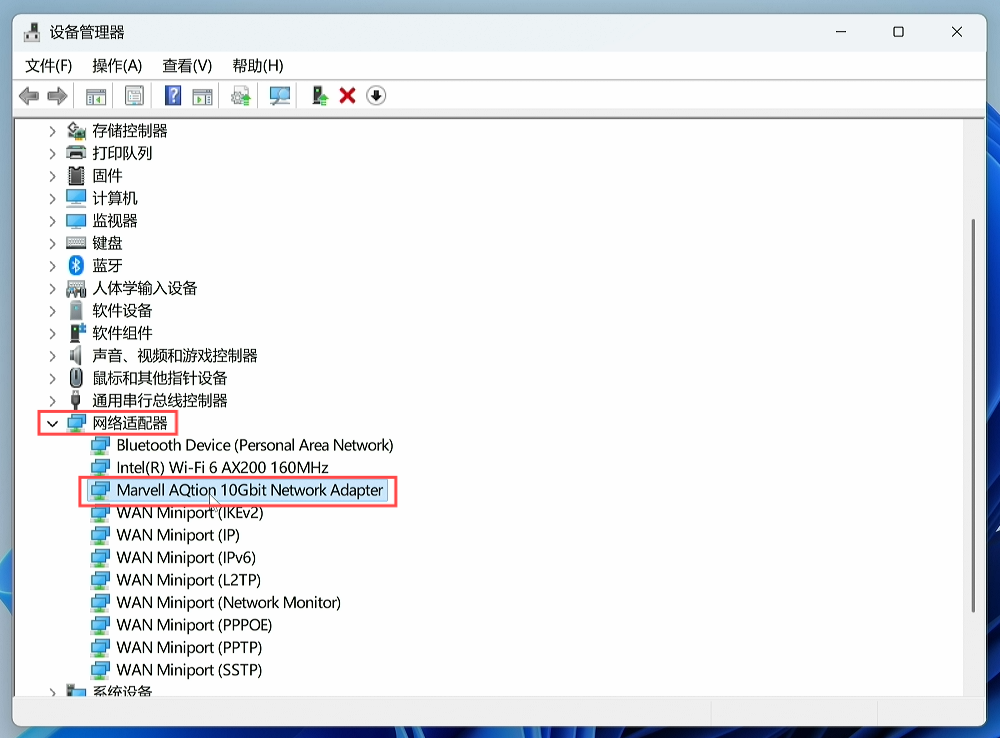The width and height of the screenshot is (1000, 738).
Task: Click the icon beside 存储控制器
Action: point(76,131)
